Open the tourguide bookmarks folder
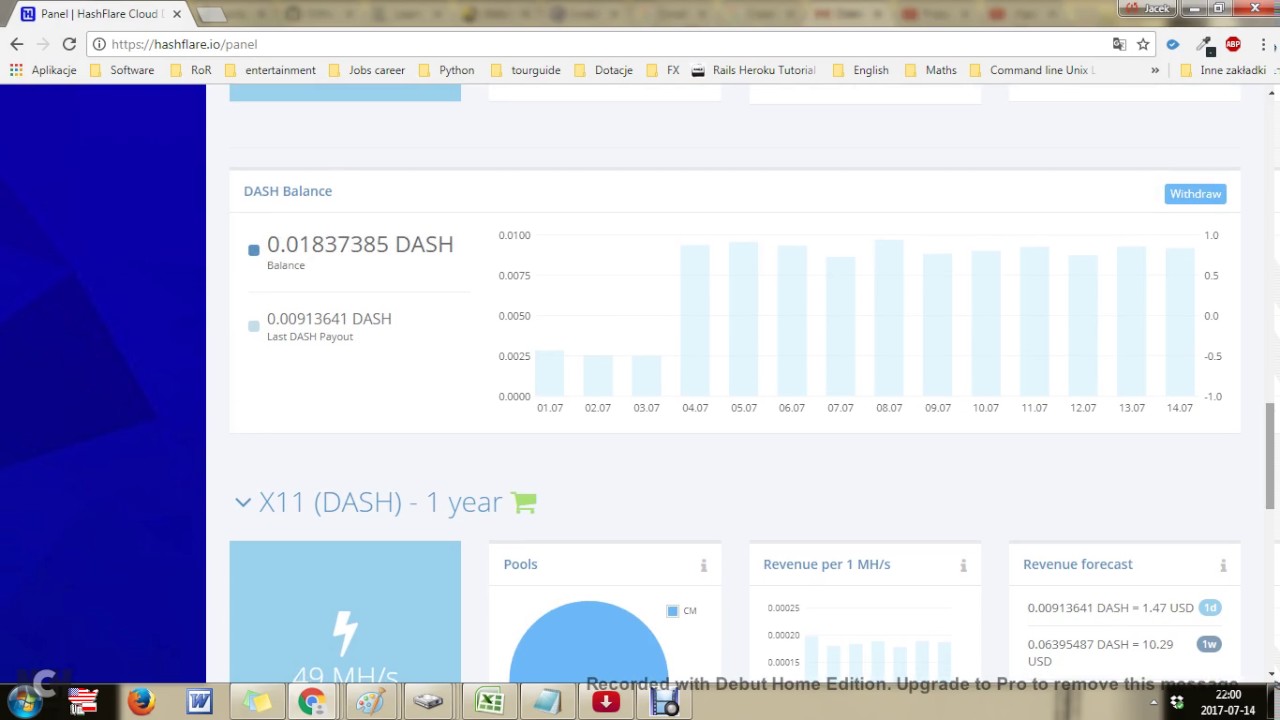The height and width of the screenshot is (720, 1280). click(x=525, y=70)
